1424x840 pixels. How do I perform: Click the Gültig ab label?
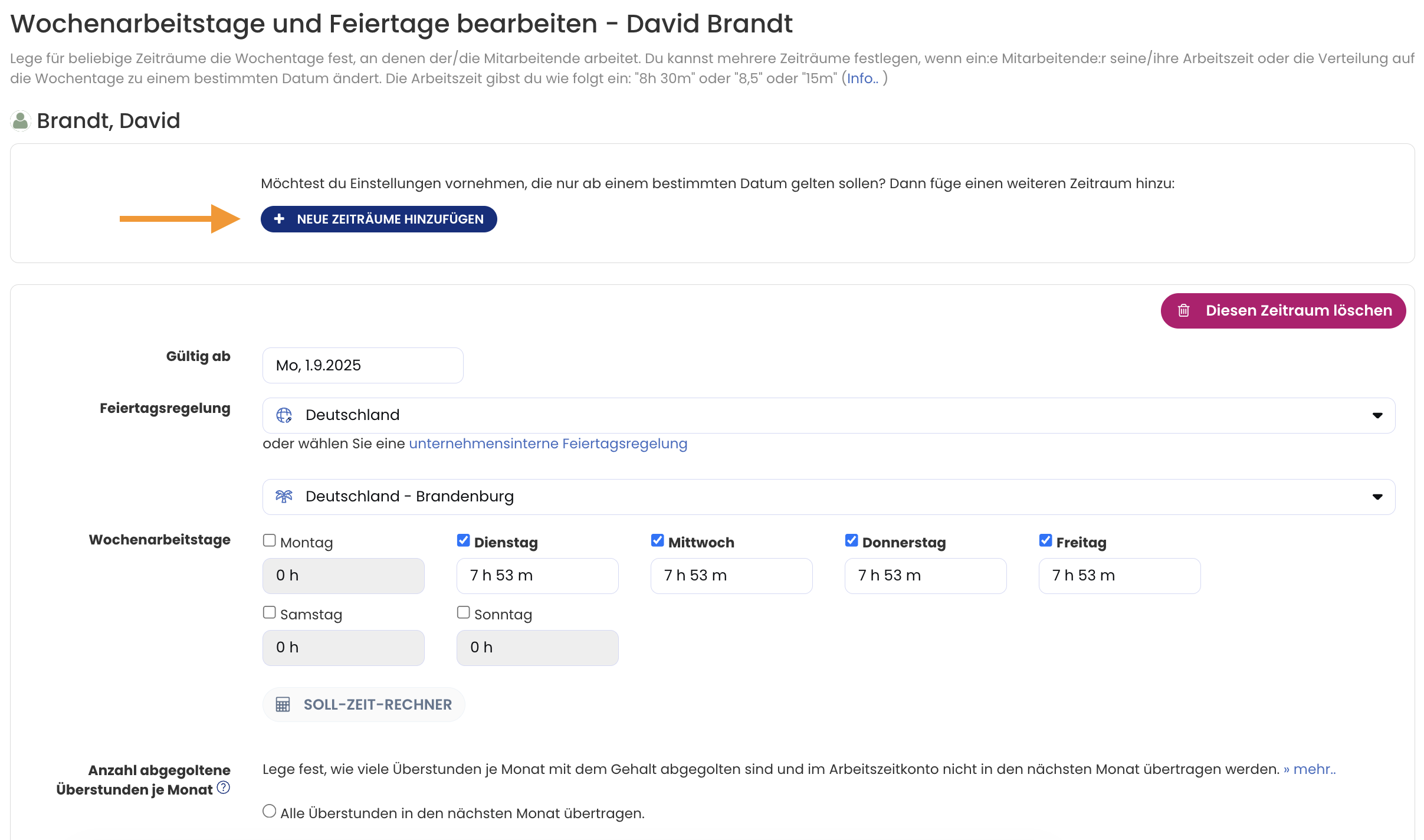[x=198, y=356]
